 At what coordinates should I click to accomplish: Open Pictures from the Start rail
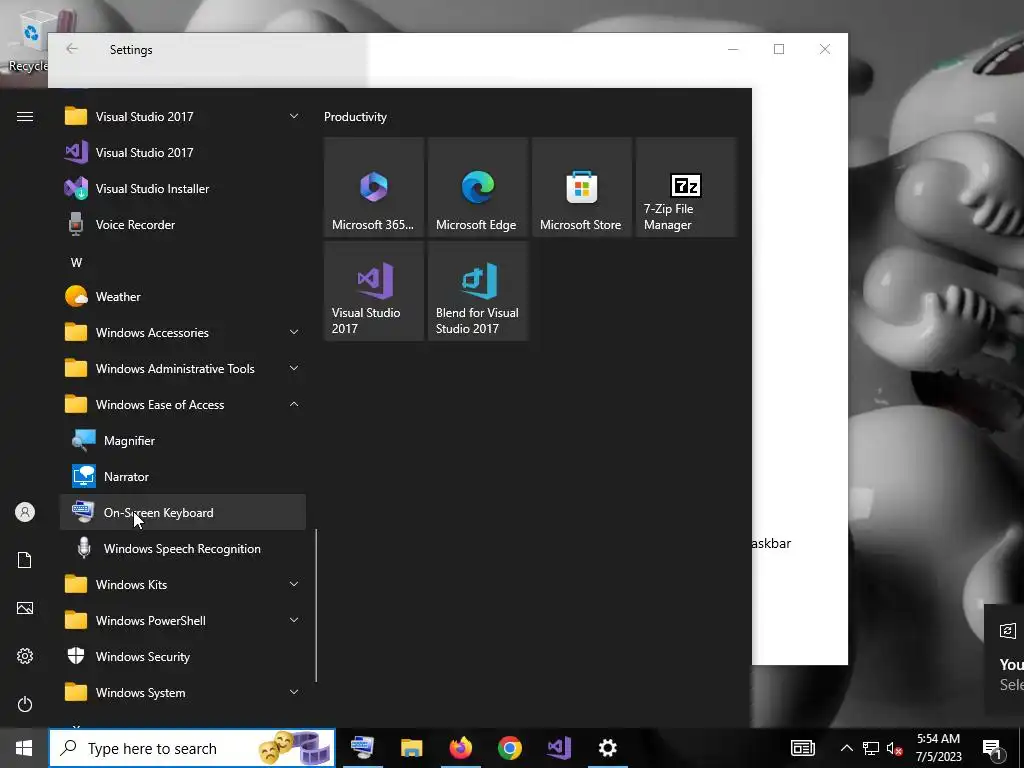pyautogui.click(x=25, y=608)
